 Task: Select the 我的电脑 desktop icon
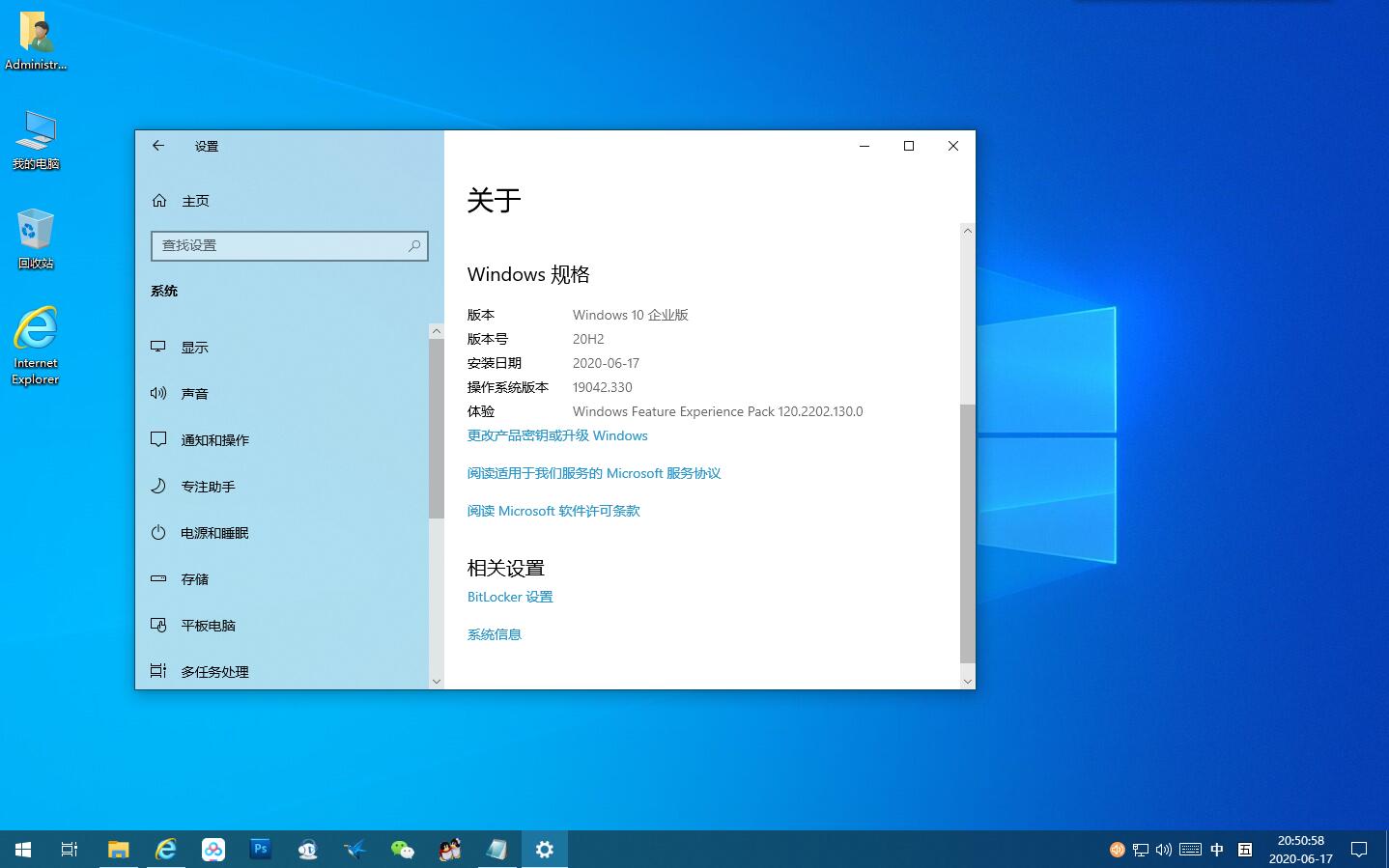tap(36, 141)
